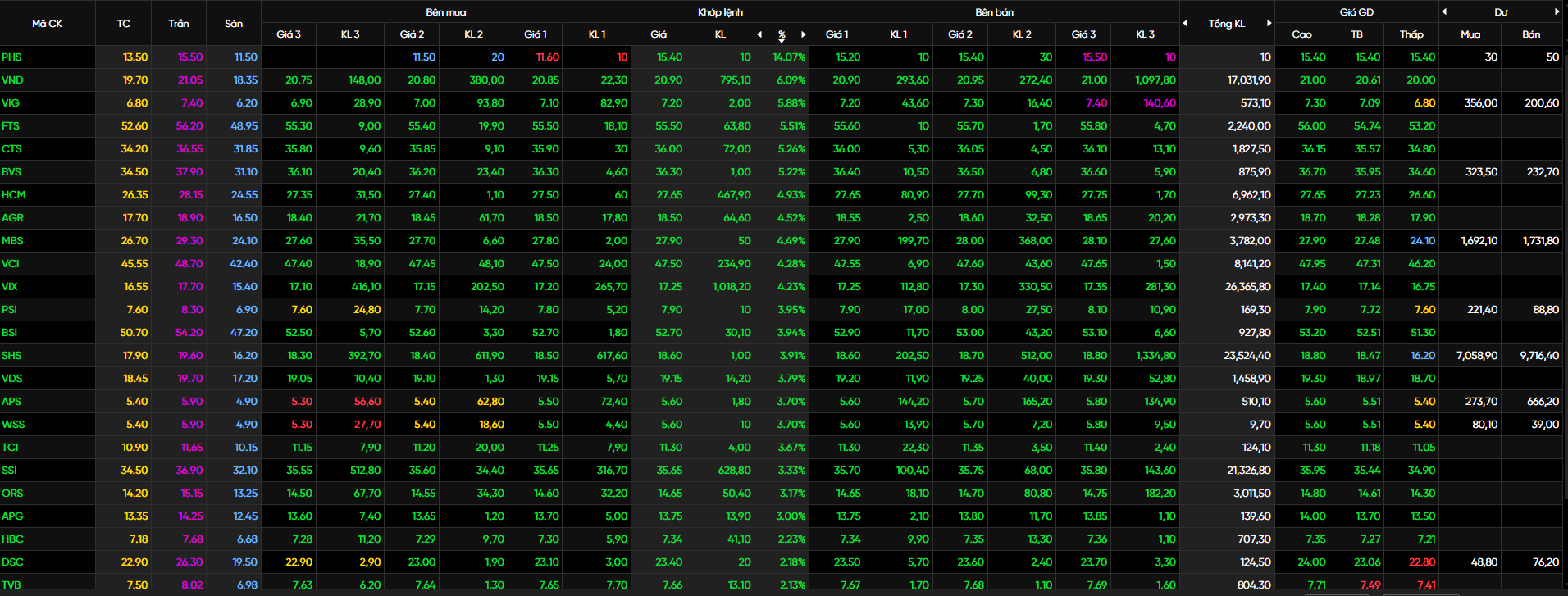The width and height of the screenshot is (1568, 596).
Task: Click Bên mua KL 1 column header
Action: coord(597,34)
